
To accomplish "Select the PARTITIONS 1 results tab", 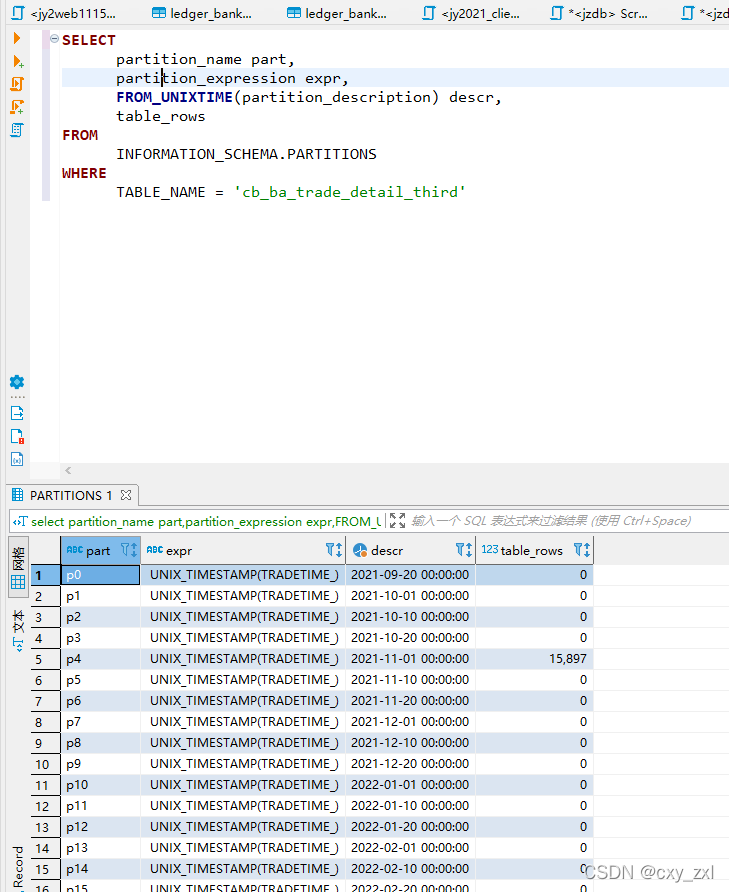I will pyautogui.click(x=71, y=495).
